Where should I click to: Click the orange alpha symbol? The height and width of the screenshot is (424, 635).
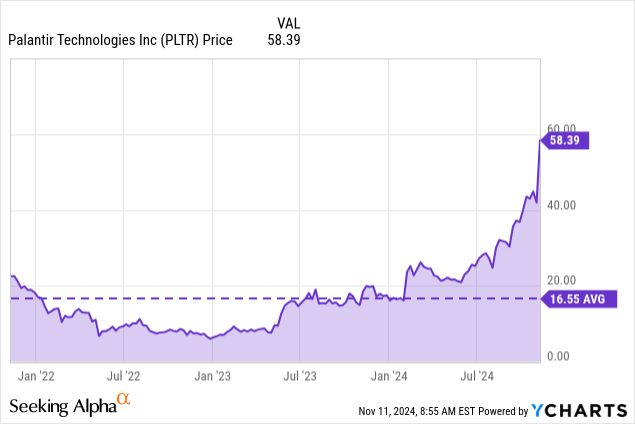point(124,400)
